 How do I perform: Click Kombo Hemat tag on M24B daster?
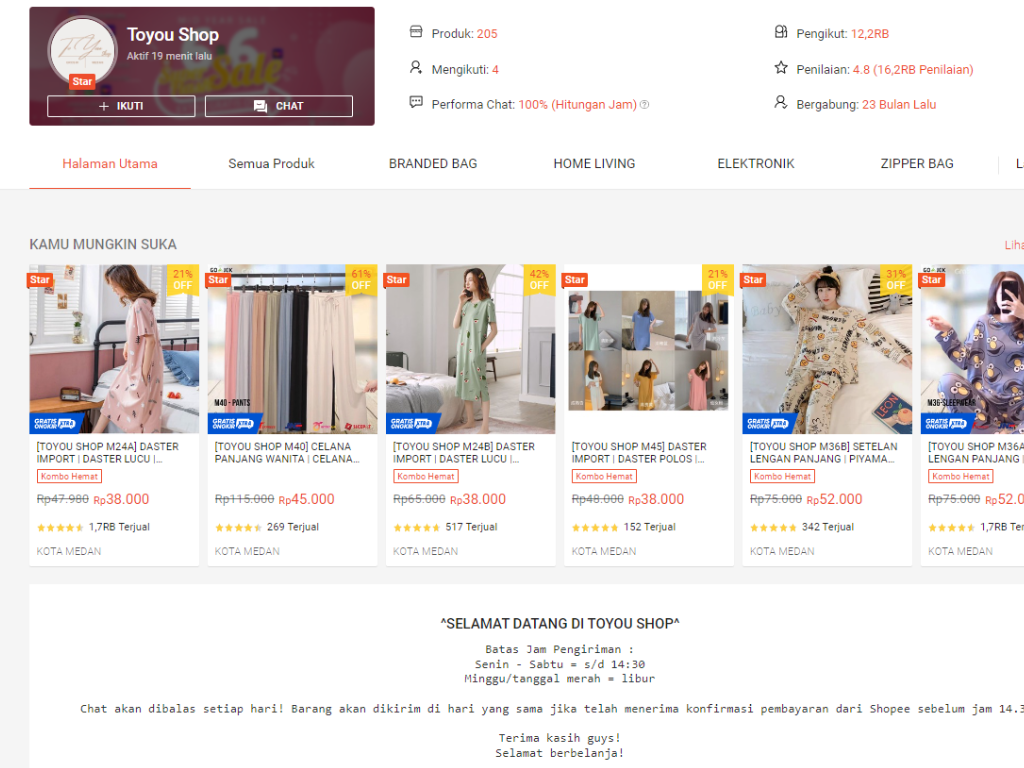(x=426, y=477)
